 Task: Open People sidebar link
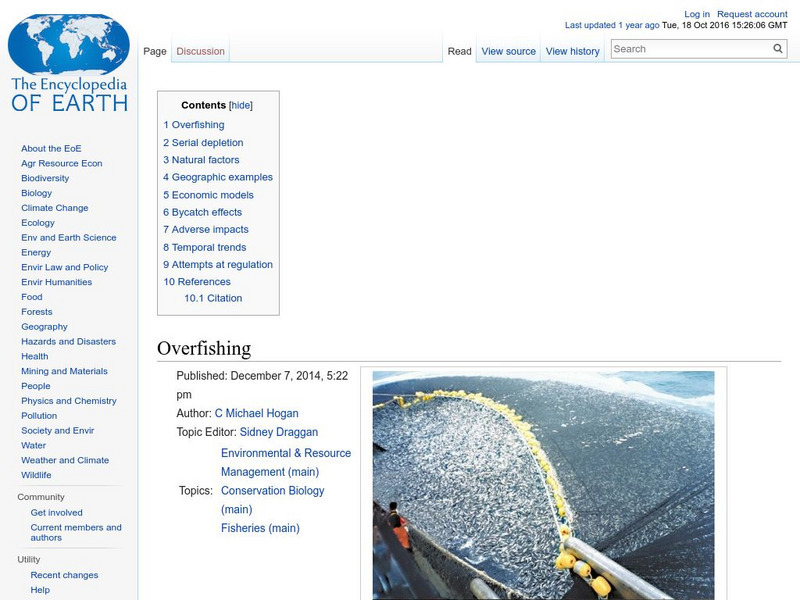click(x=36, y=386)
